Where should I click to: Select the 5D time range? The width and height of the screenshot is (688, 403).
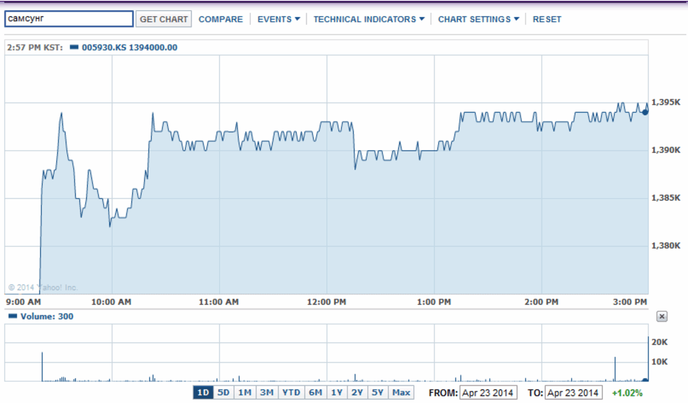coord(223,392)
